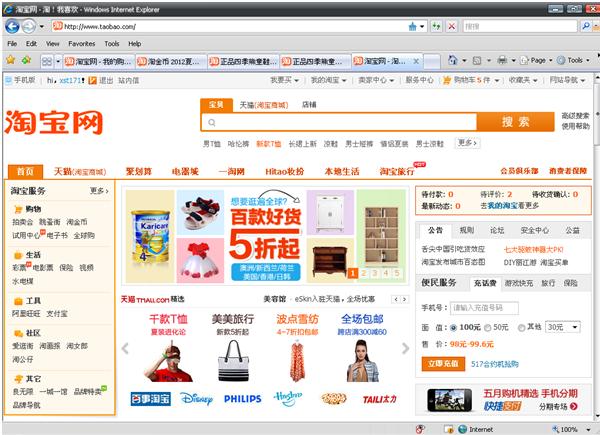The height and width of the screenshot is (435, 600).
Task: Switch to the 淘金币 2012夏 browser tab
Action: (x=171, y=61)
